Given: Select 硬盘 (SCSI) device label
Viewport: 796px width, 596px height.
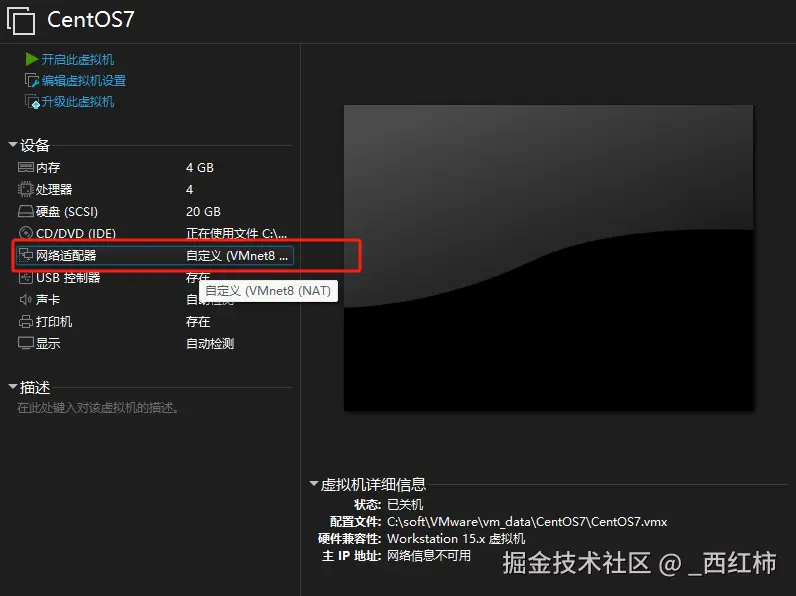Looking at the screenshot, I should coord(67,212).
